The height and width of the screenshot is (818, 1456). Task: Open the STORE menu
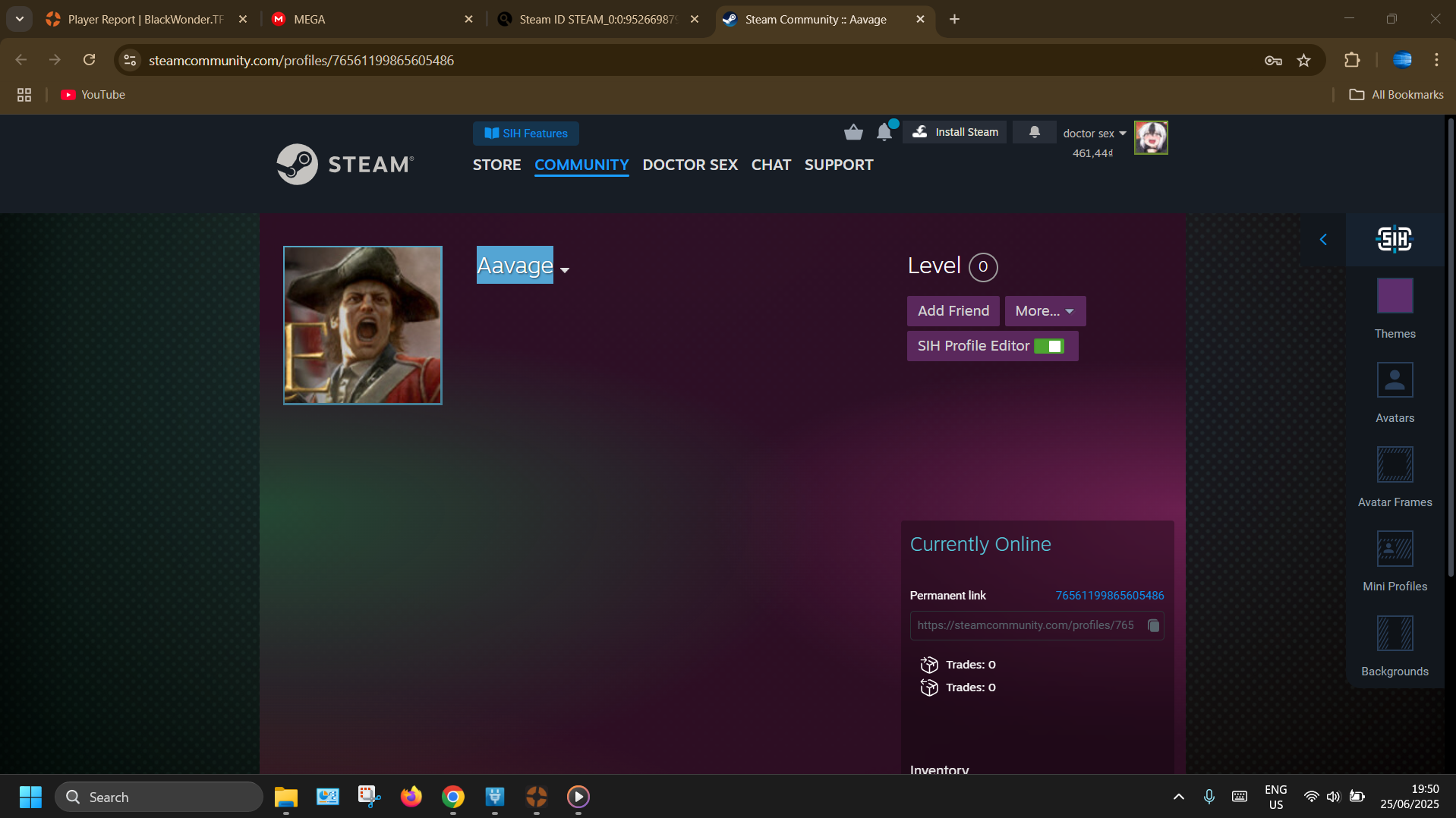pos(496,165)
